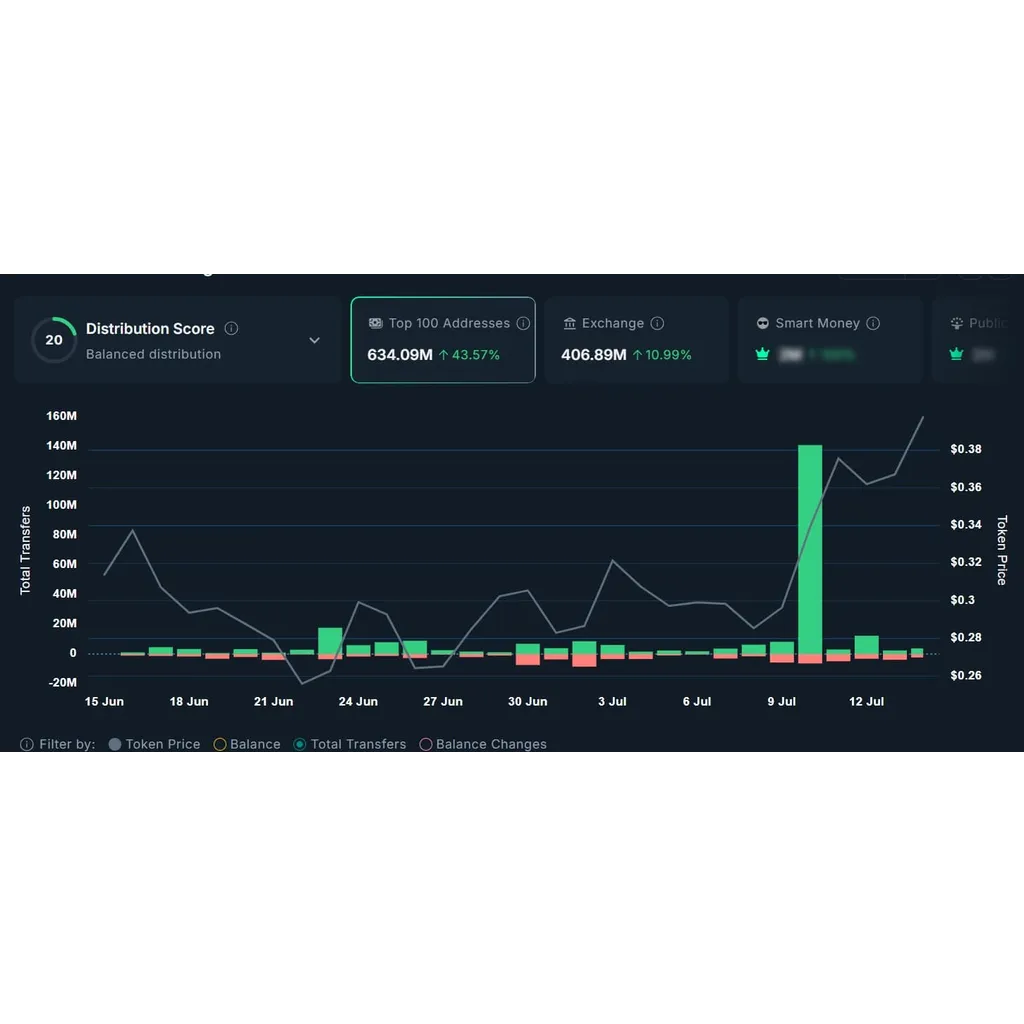Click the red bar at 2 Jul

[x=584, y=660]
